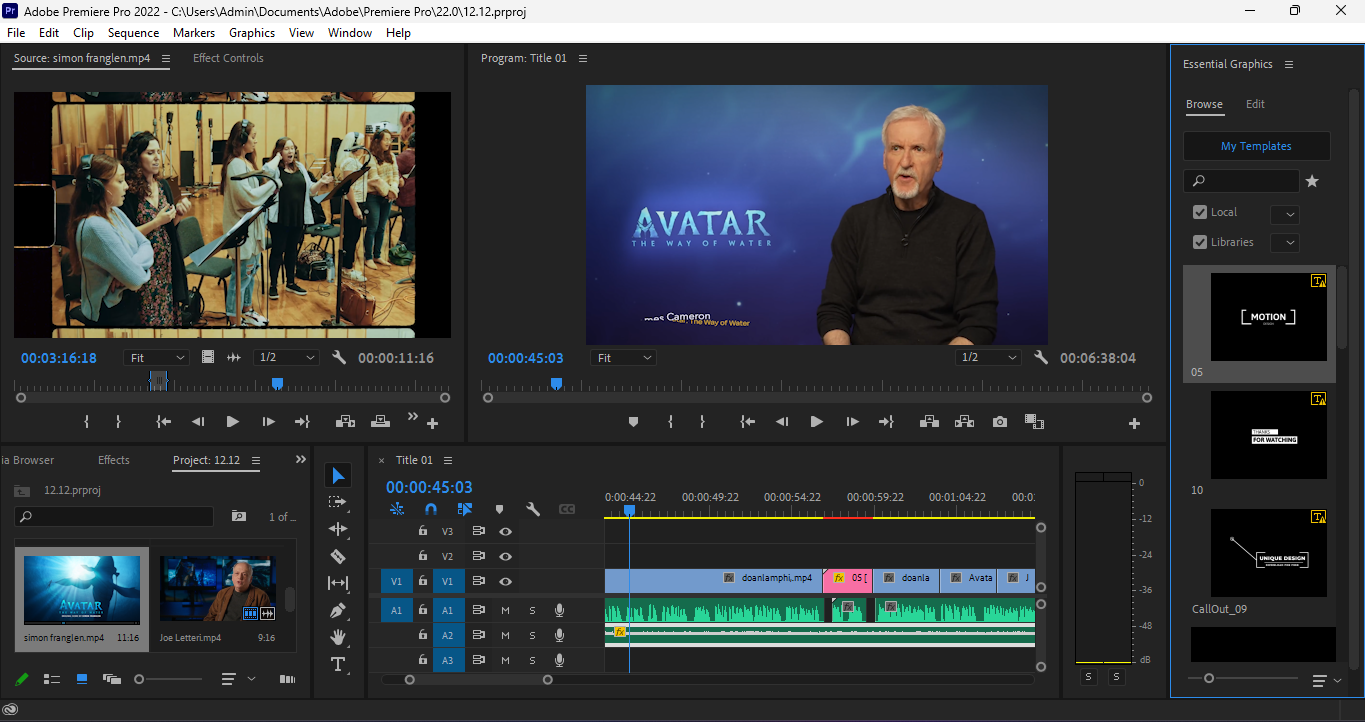Screen dimensions: 1365x722
Task: Solo audio track A2
Action: coord(532,635)
